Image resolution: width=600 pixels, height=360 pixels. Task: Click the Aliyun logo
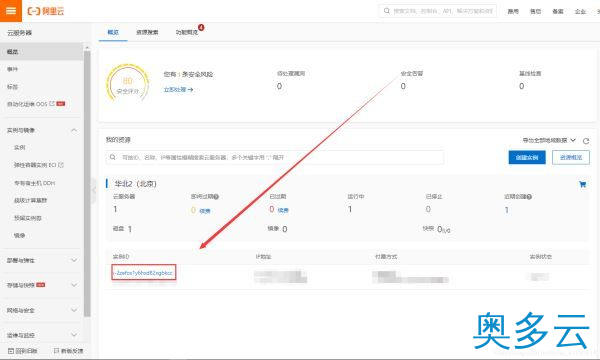[46, 11]
